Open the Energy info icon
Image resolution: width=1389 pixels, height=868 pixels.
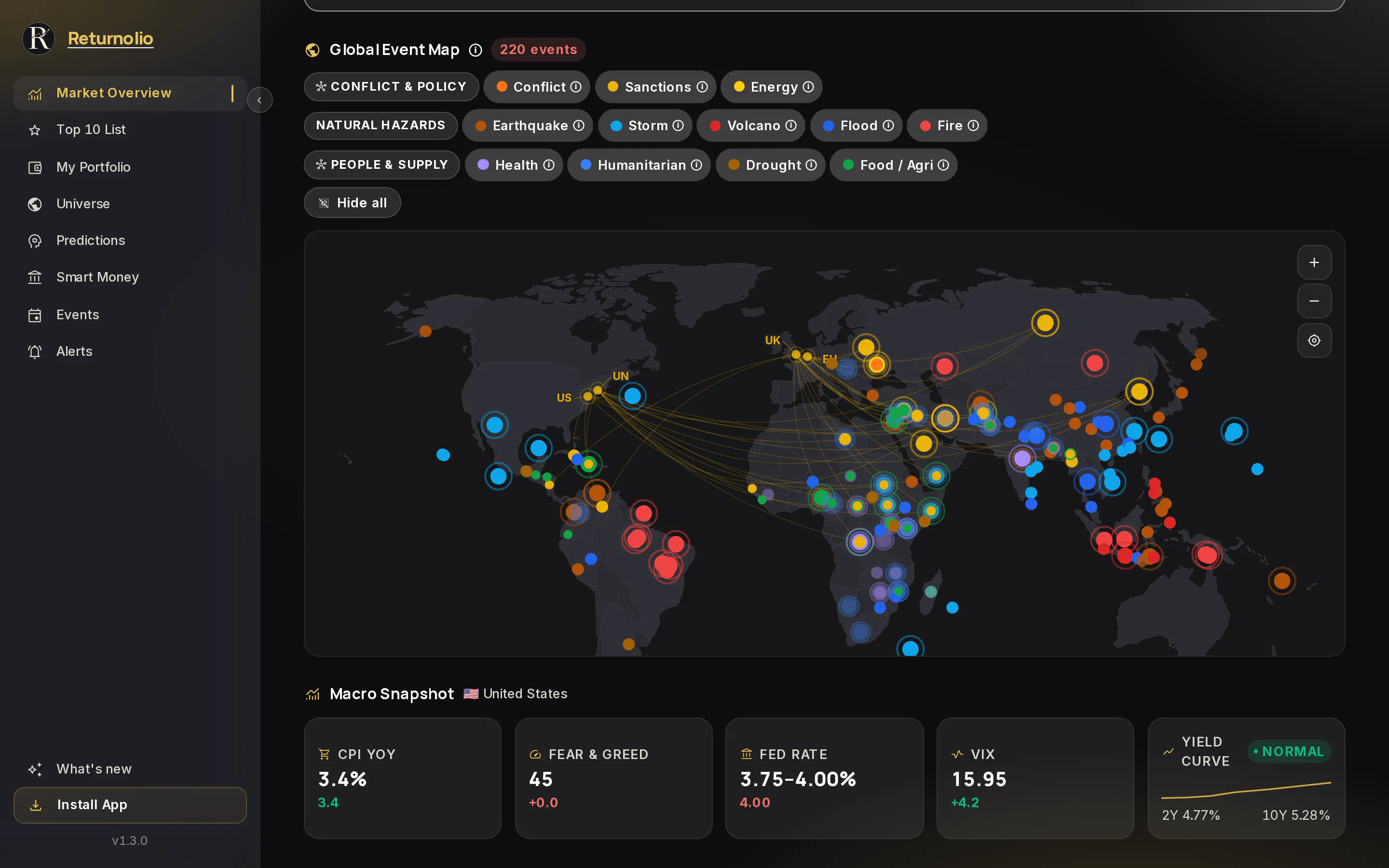808,87
